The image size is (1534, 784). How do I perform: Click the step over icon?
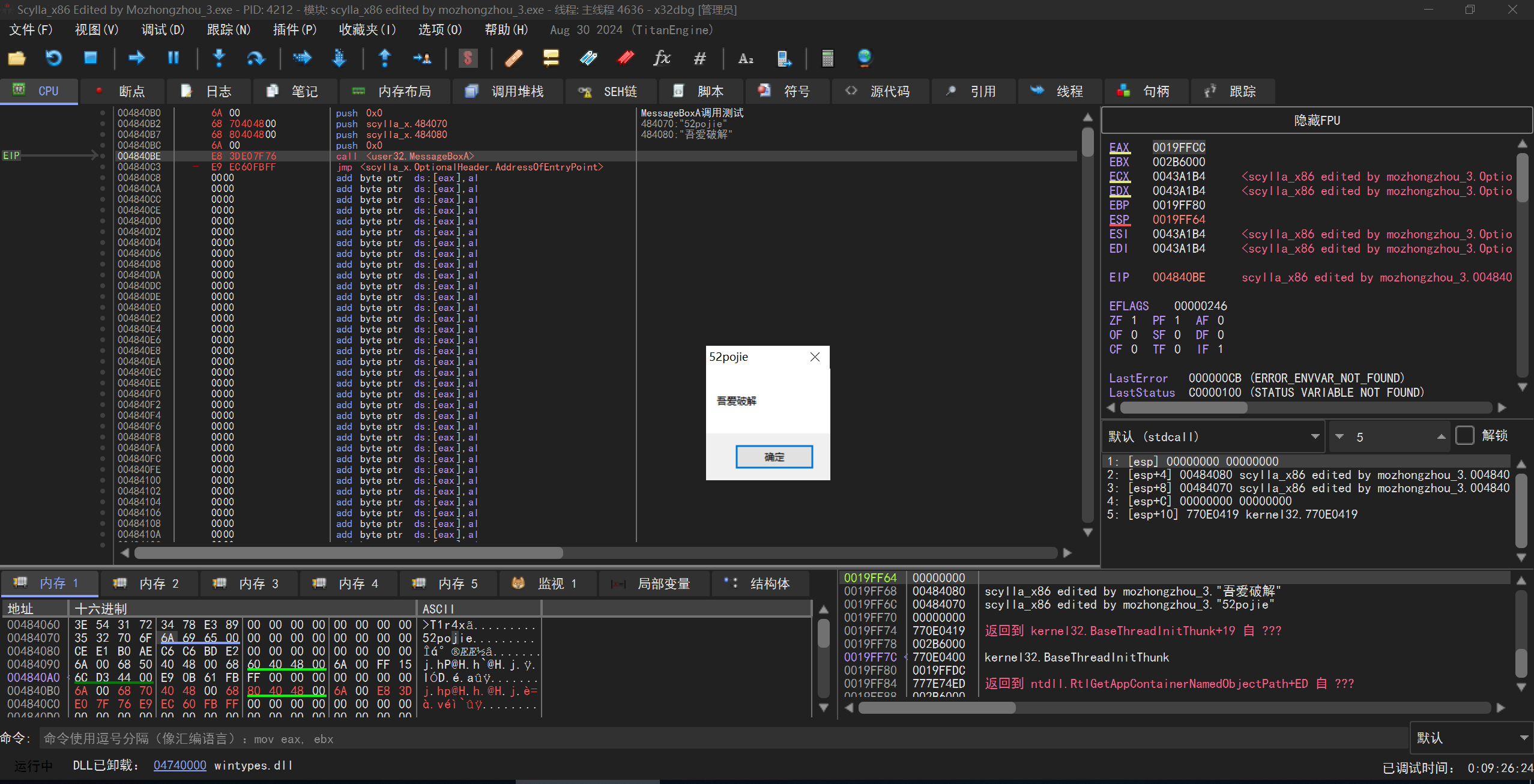coord(256,58)
